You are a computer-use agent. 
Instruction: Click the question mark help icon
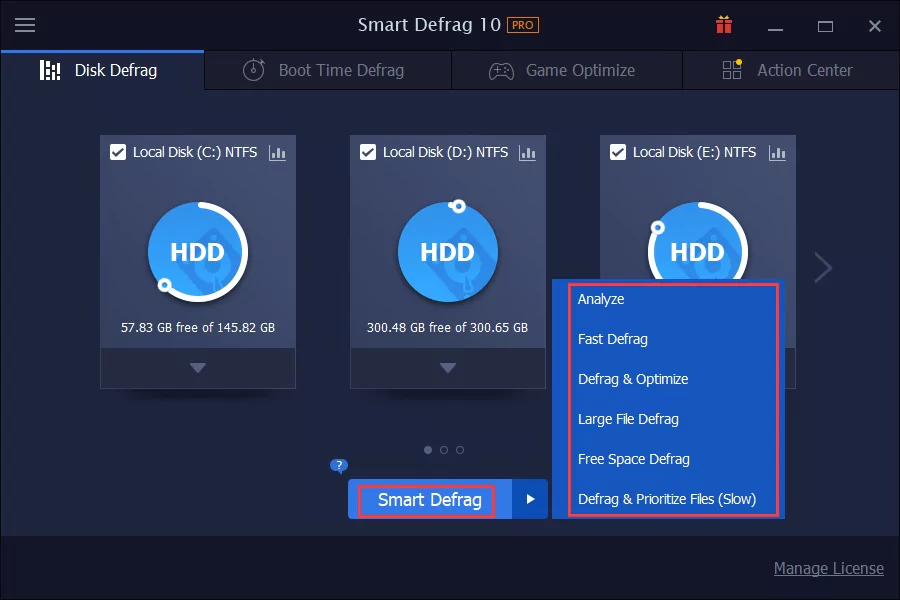click(x=338, y=466)
